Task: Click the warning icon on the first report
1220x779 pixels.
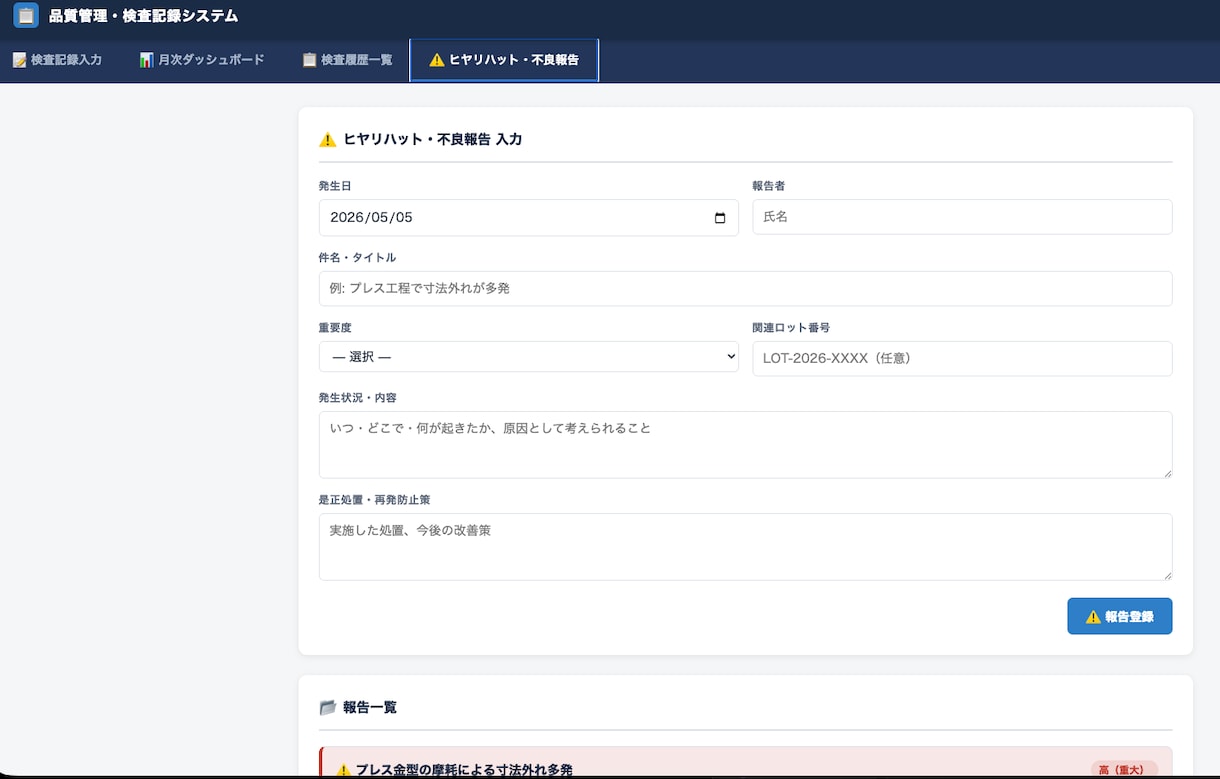Action: coord(343,770)
